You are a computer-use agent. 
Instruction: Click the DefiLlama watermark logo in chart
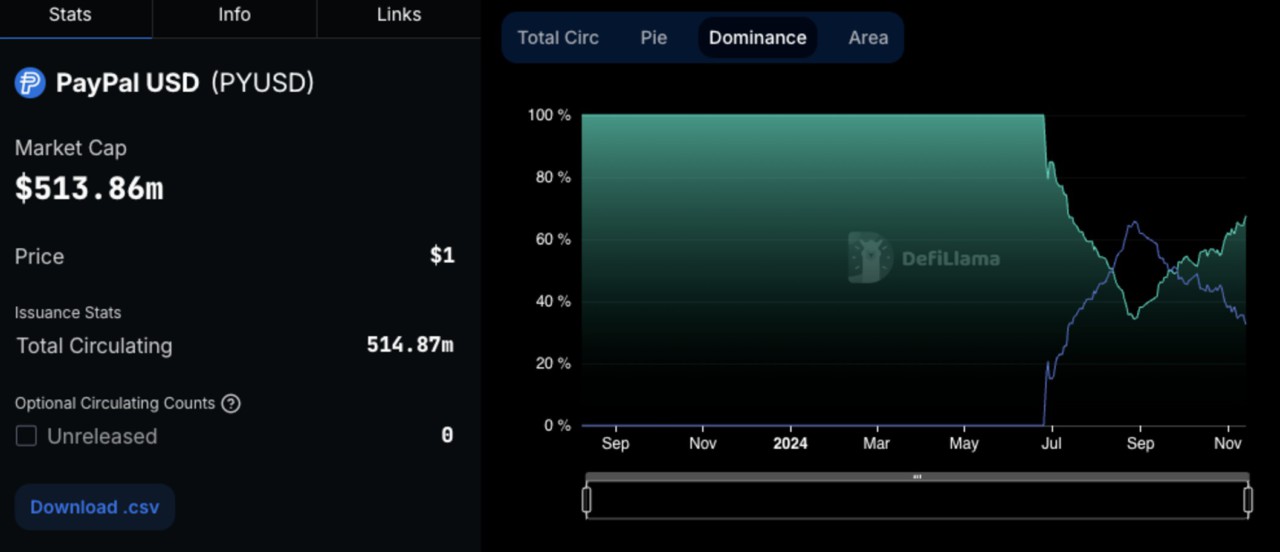[x=869, y=258]
